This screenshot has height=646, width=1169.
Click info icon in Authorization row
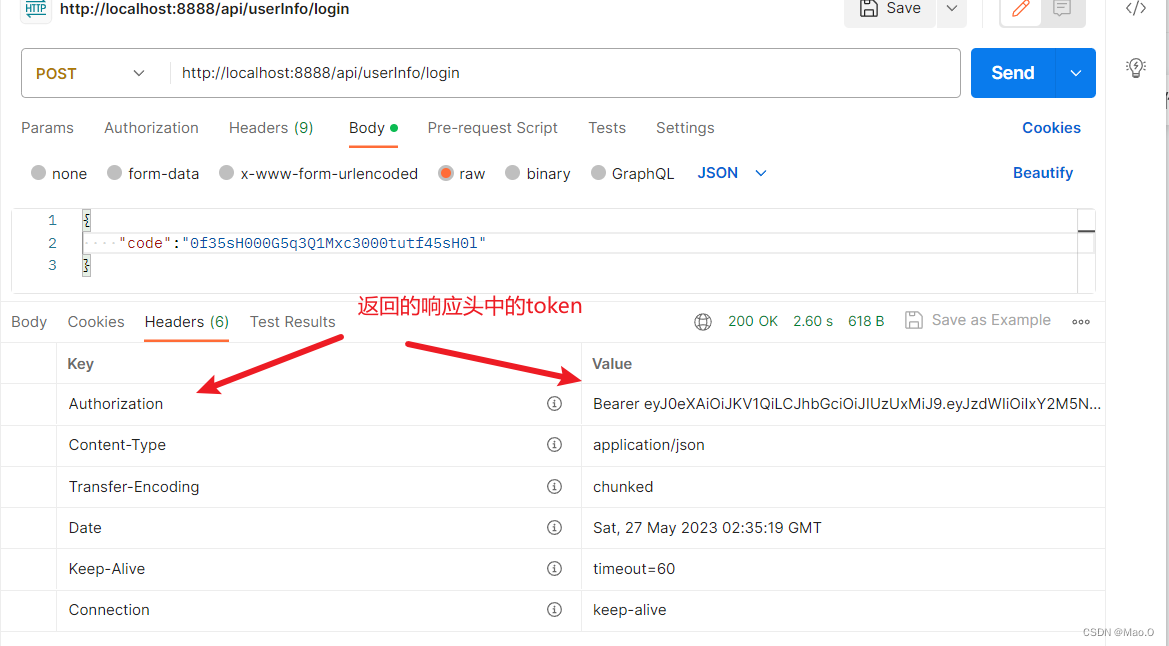tap(554, 404)
